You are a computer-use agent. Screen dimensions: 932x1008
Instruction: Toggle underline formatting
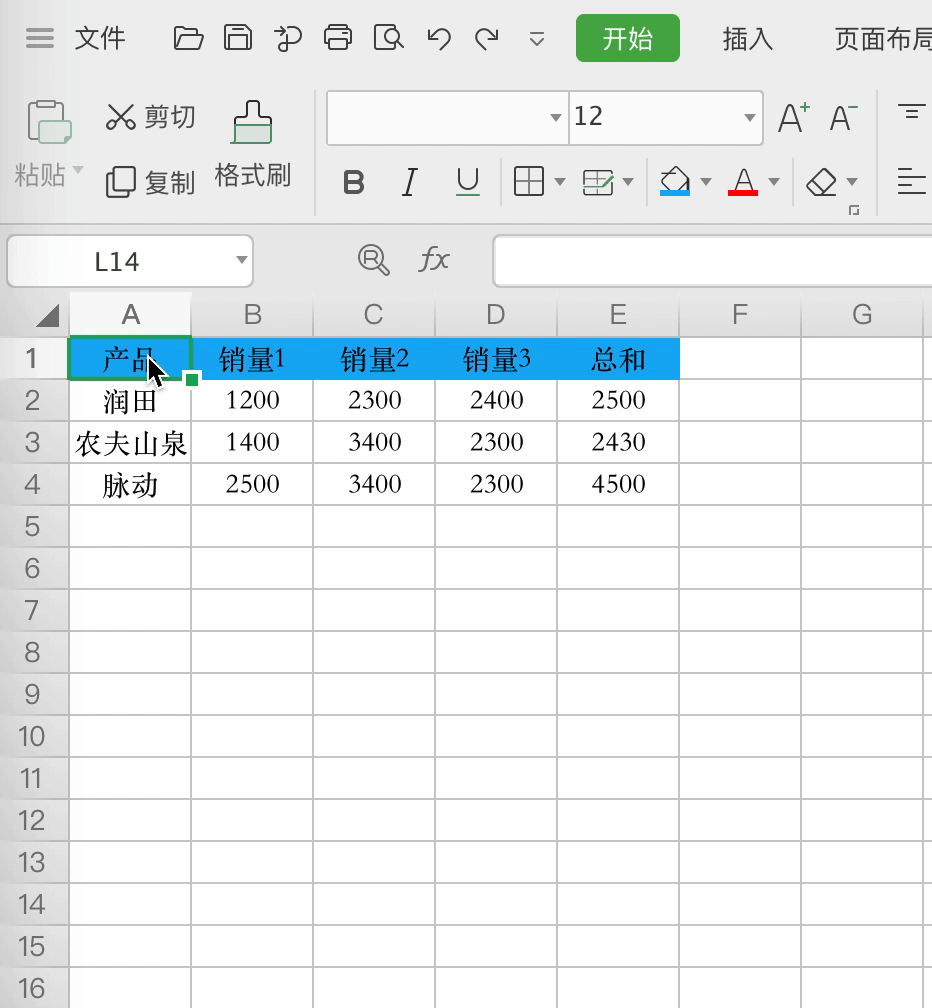468,182
